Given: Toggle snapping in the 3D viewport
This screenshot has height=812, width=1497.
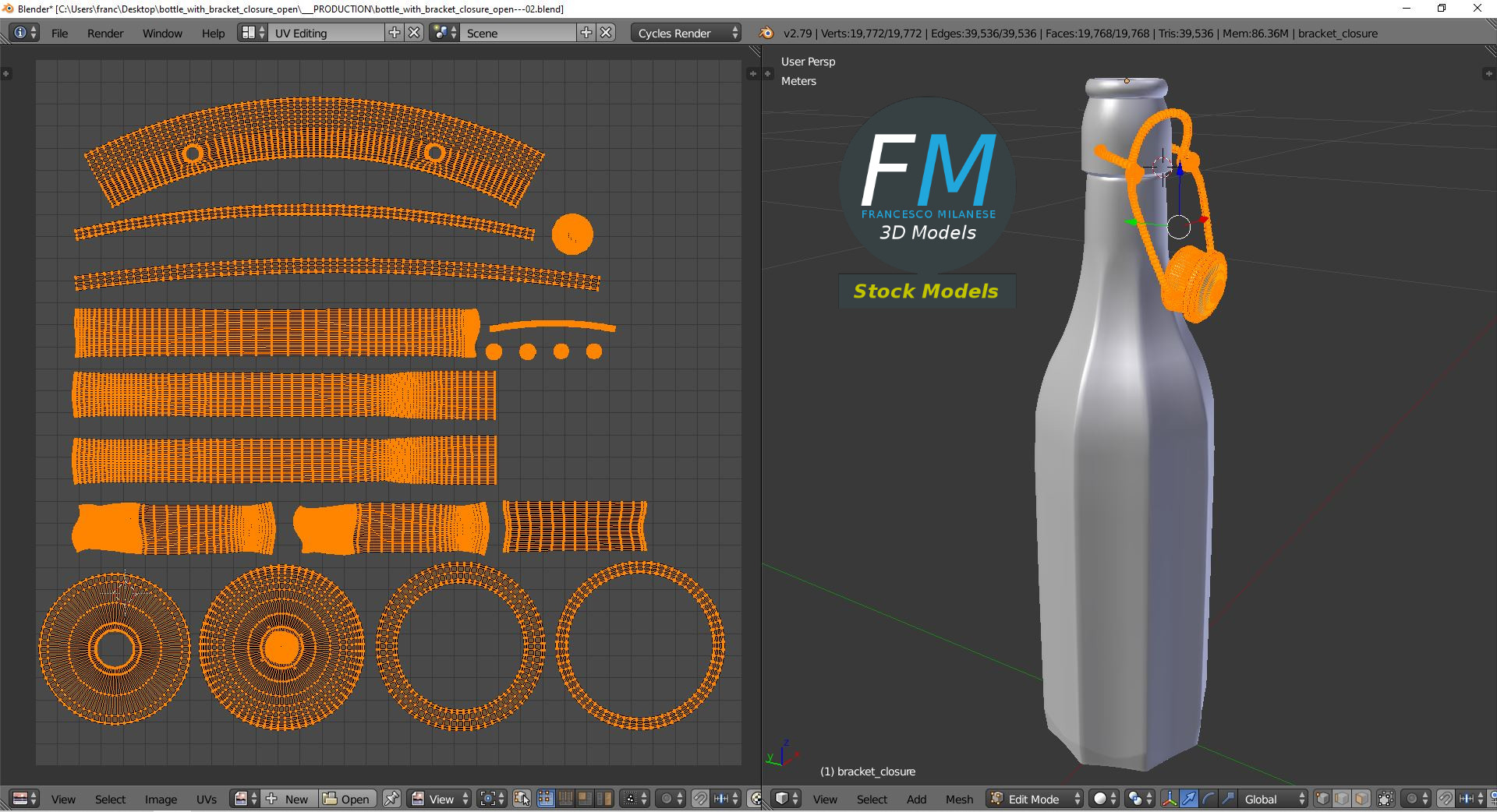Looking at the screenshot, I should (1446, 799).
